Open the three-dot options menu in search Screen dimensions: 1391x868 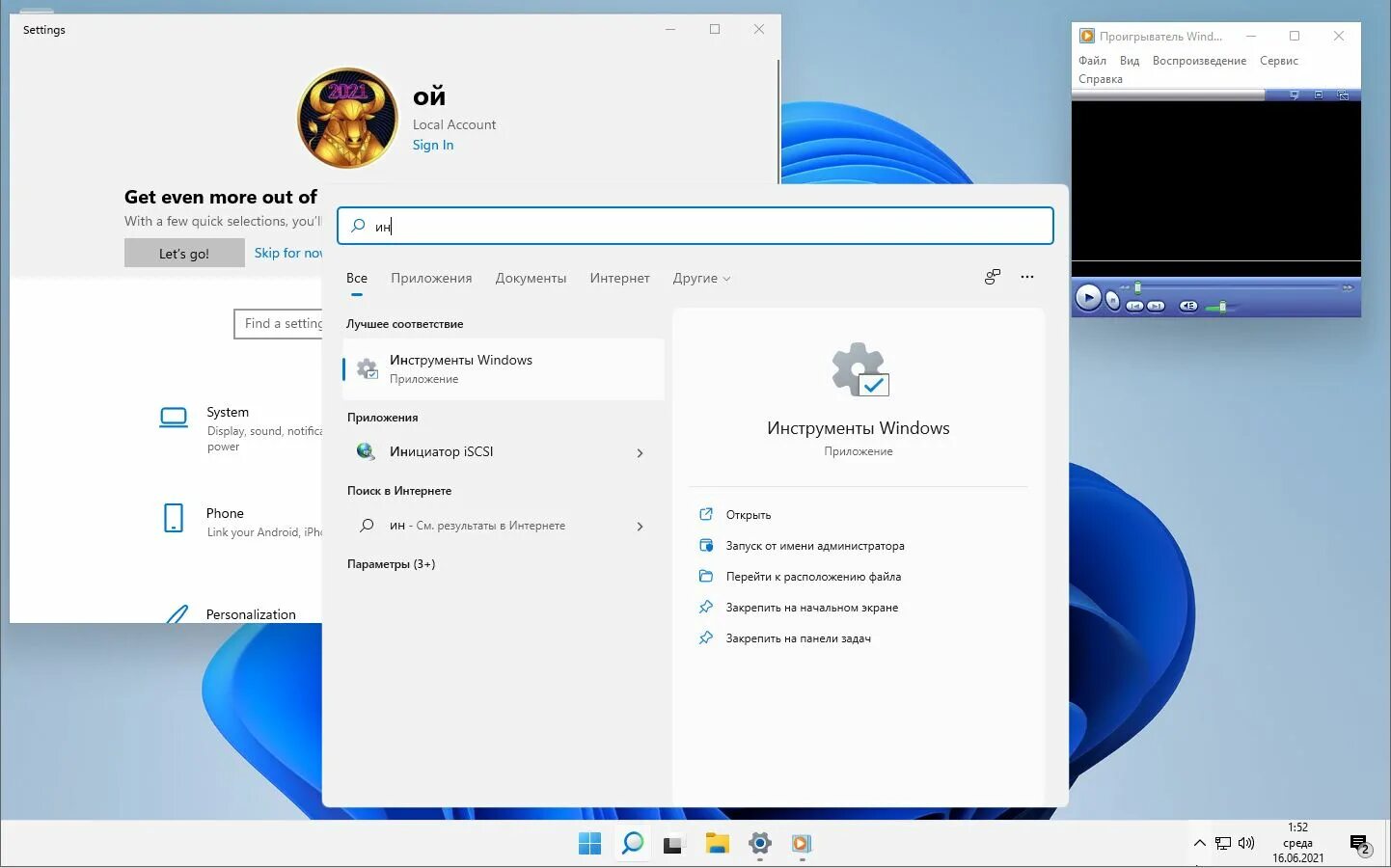coord(1027,277)
